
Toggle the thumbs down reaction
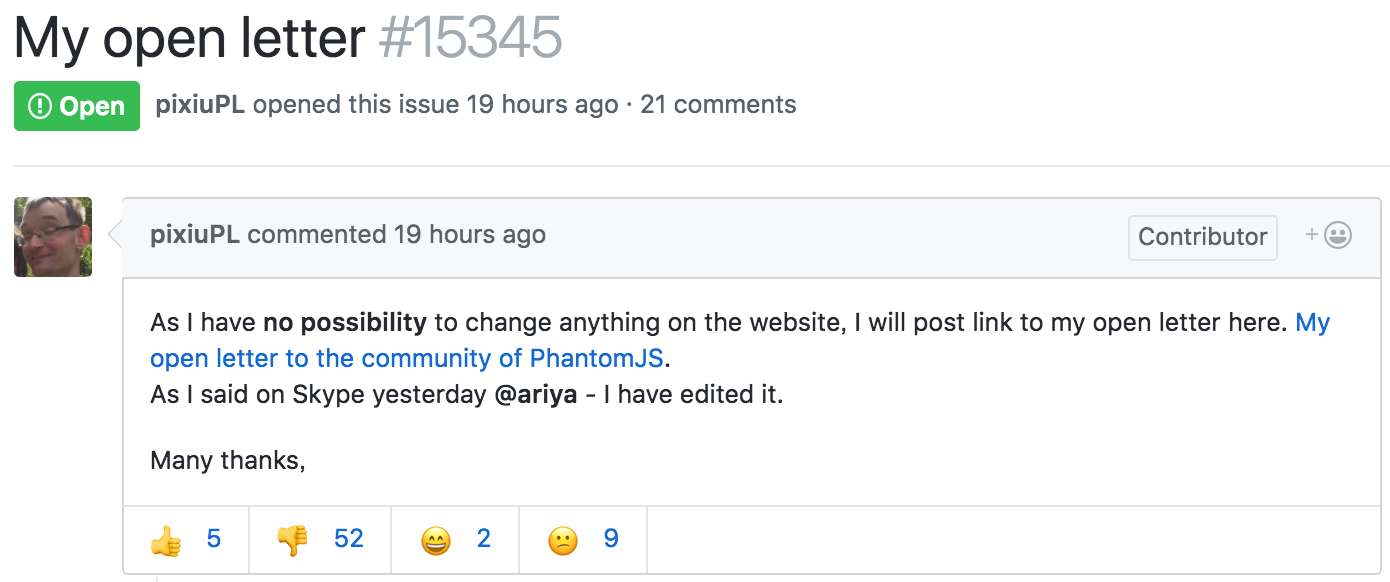coord(320,540)
